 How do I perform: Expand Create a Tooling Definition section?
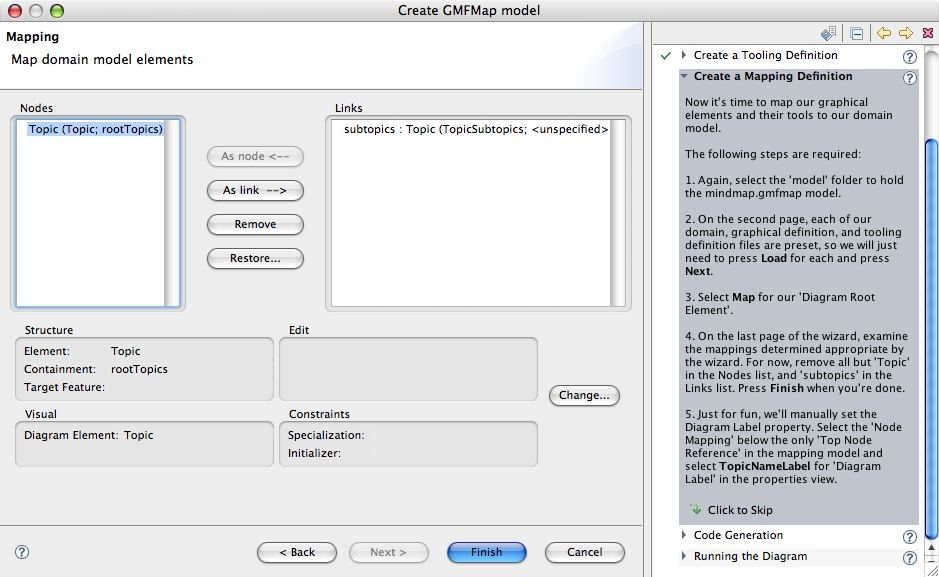tap(684, 55)
